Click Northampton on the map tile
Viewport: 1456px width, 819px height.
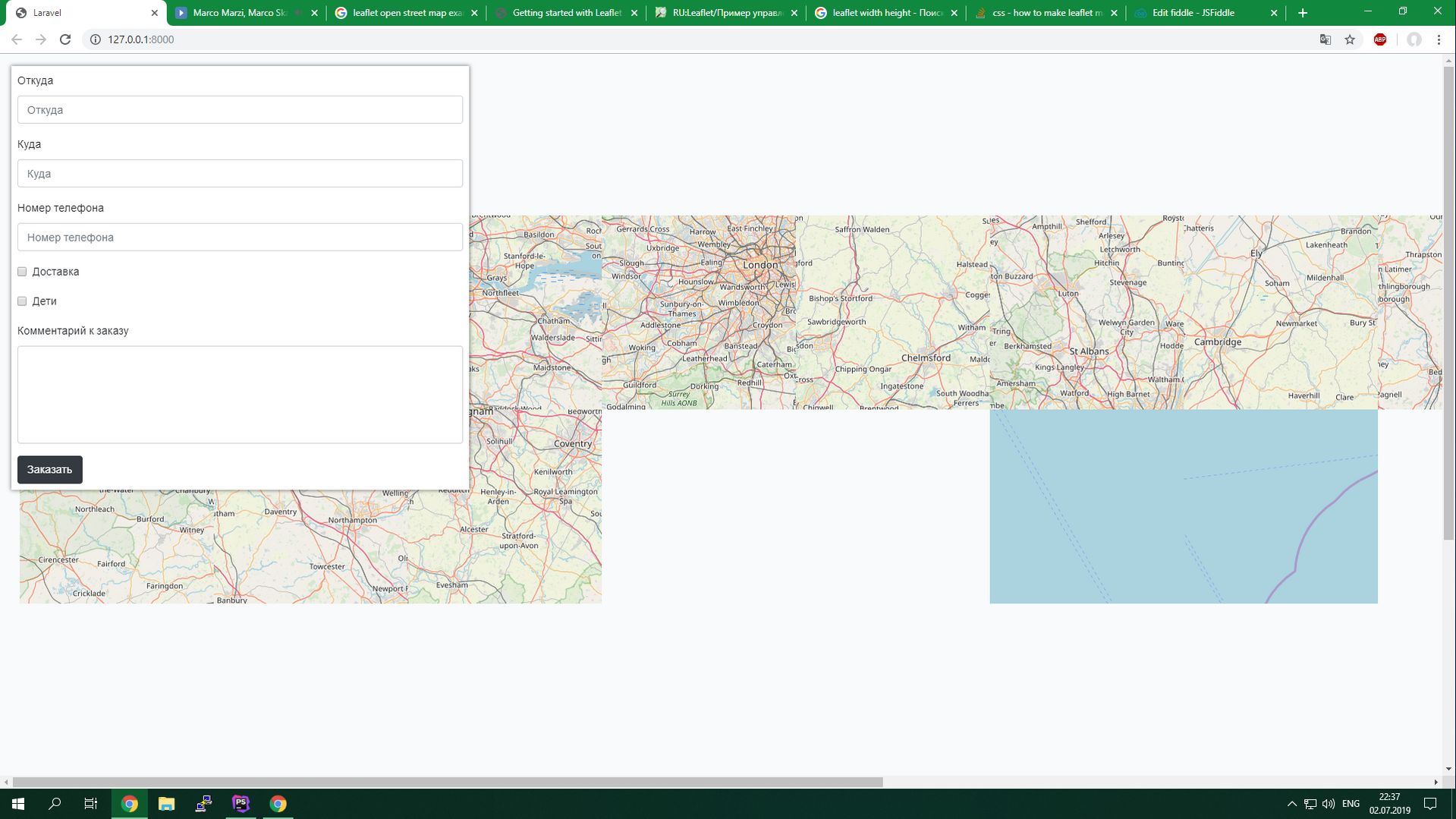click(353, 520)
